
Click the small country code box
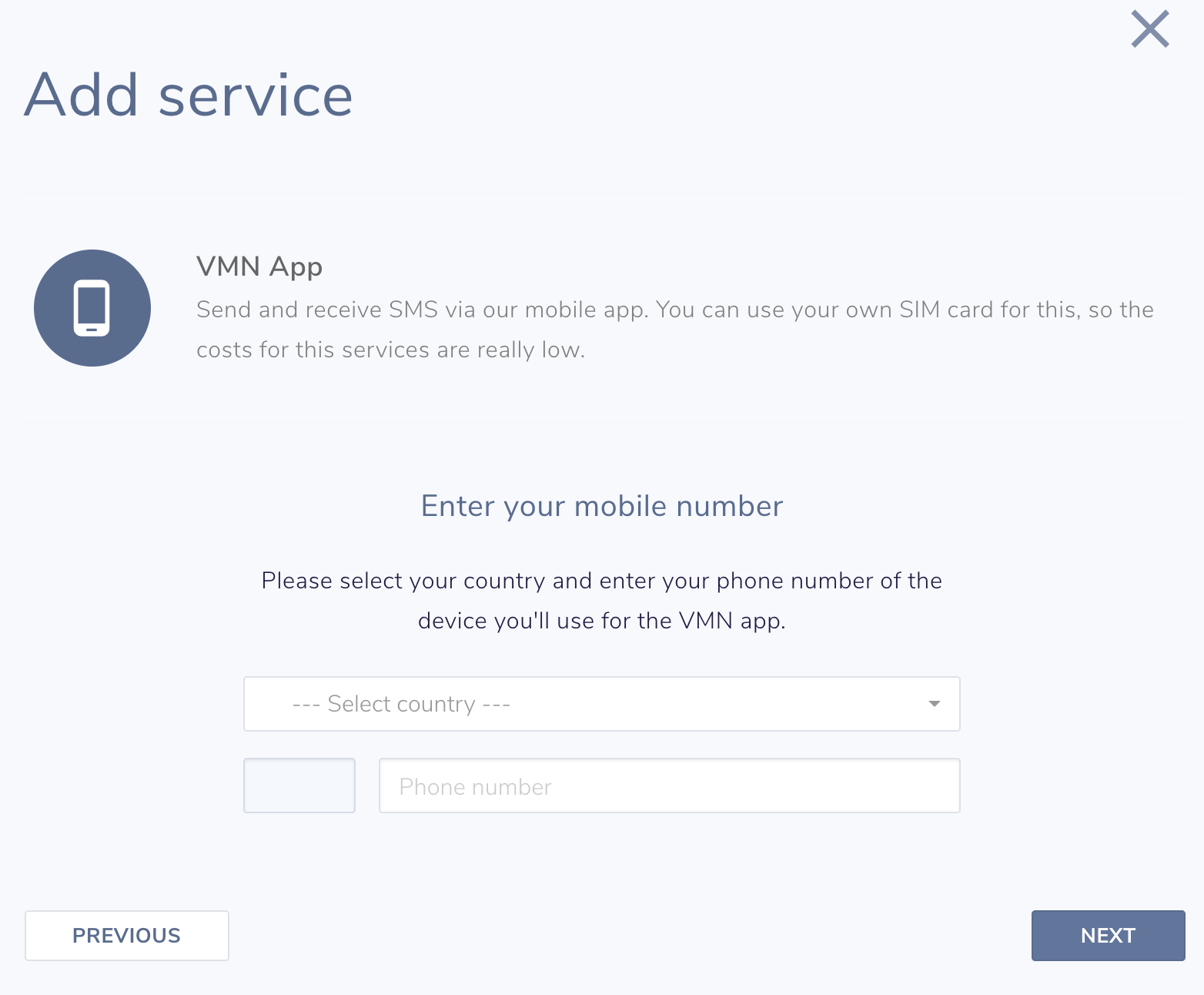[x=299, y=786]
